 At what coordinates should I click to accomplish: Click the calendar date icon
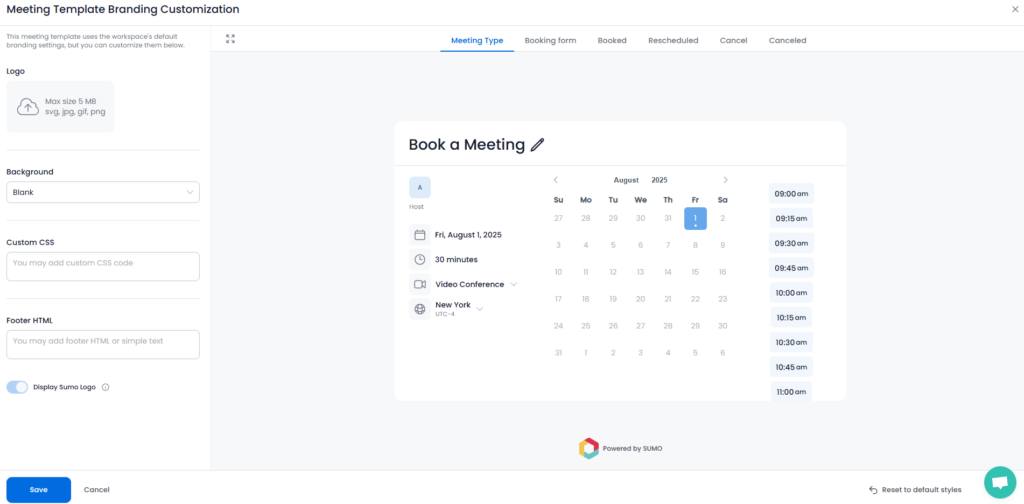coord(420,235)
